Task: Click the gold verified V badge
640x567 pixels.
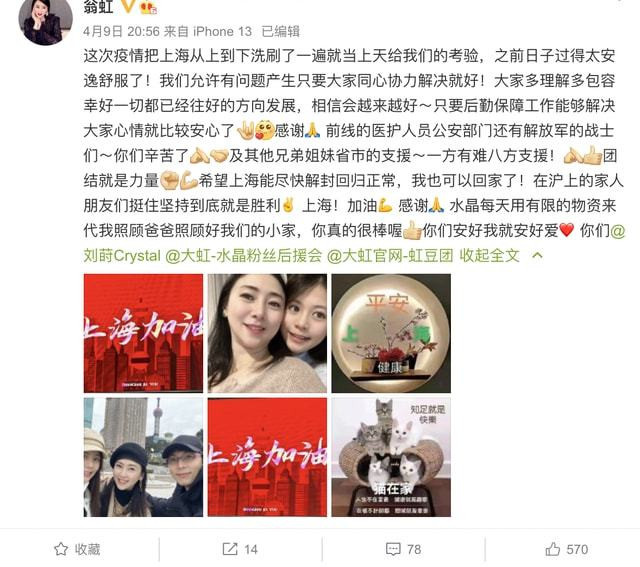Action: [128, 6]
